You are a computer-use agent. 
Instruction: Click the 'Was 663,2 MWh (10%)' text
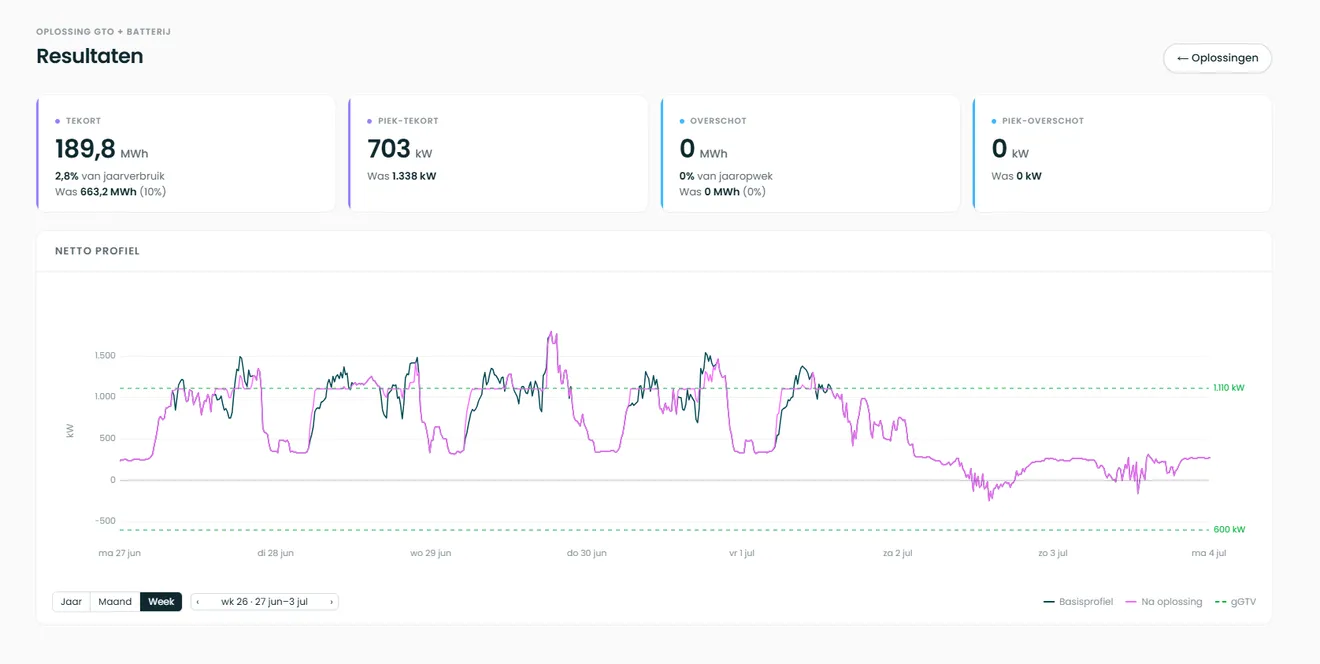click(x=110, y=191)
